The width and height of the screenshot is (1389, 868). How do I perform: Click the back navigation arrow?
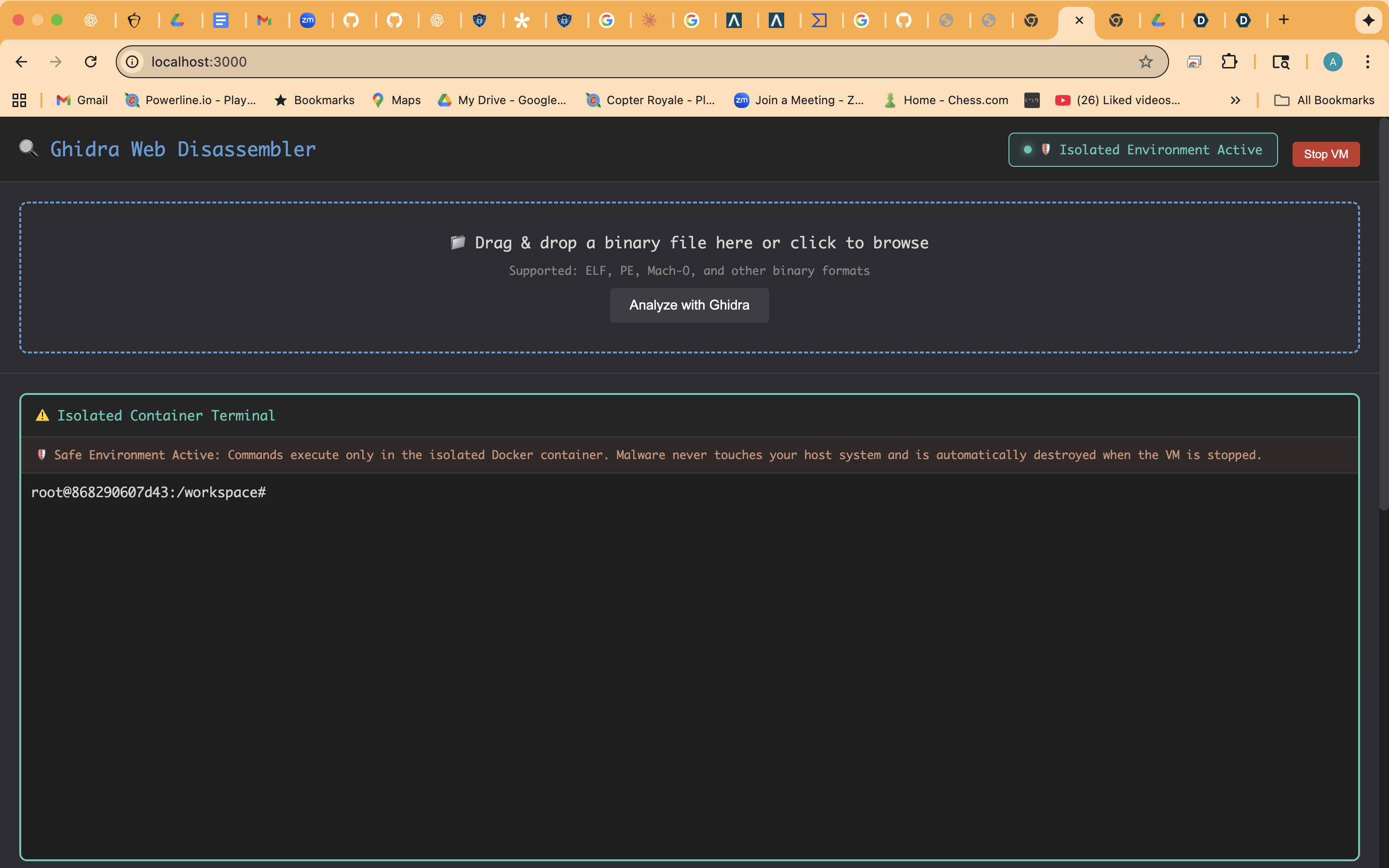(x=21, y=61)
